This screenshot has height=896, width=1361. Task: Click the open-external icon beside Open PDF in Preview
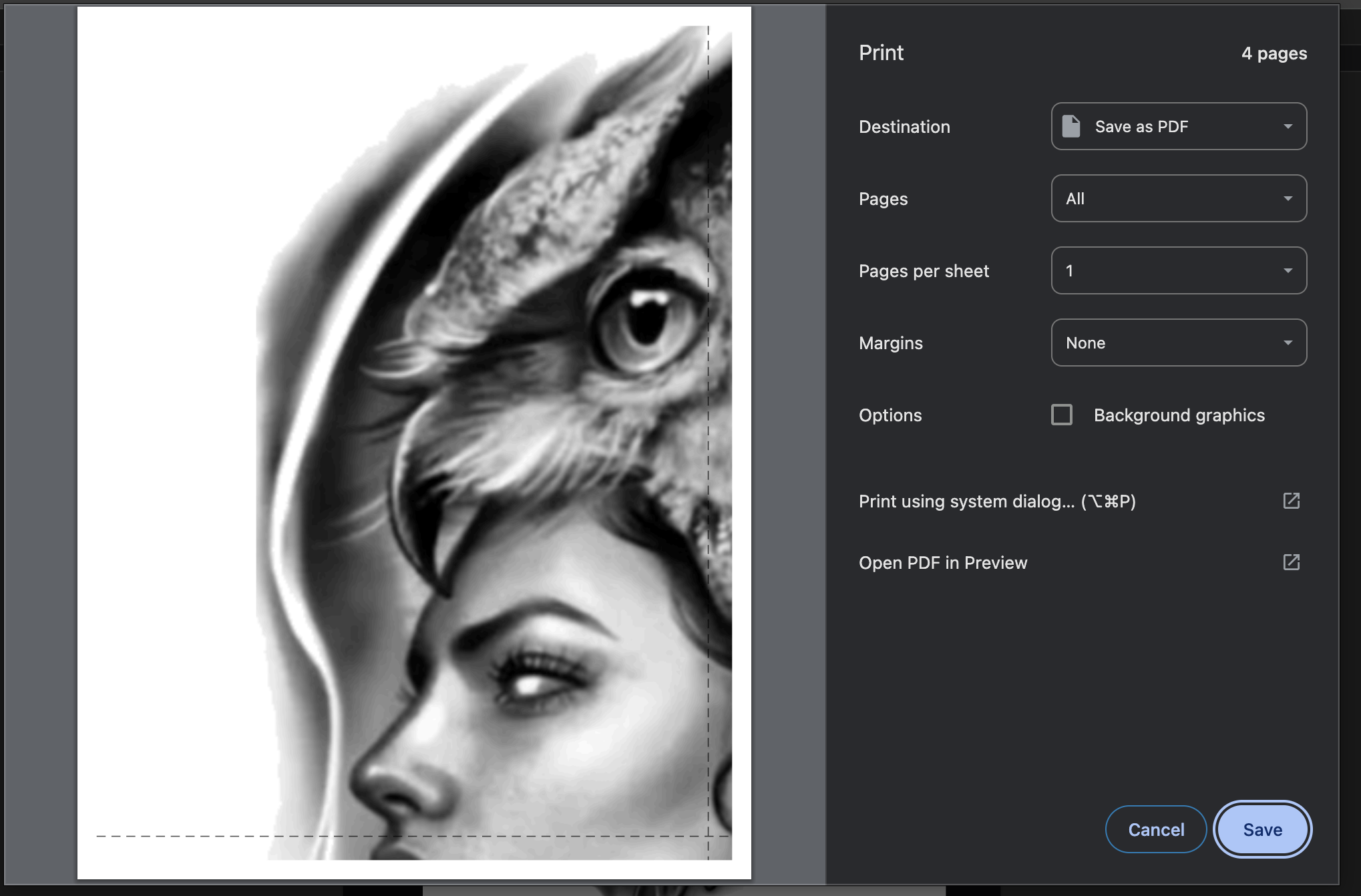1291,562
